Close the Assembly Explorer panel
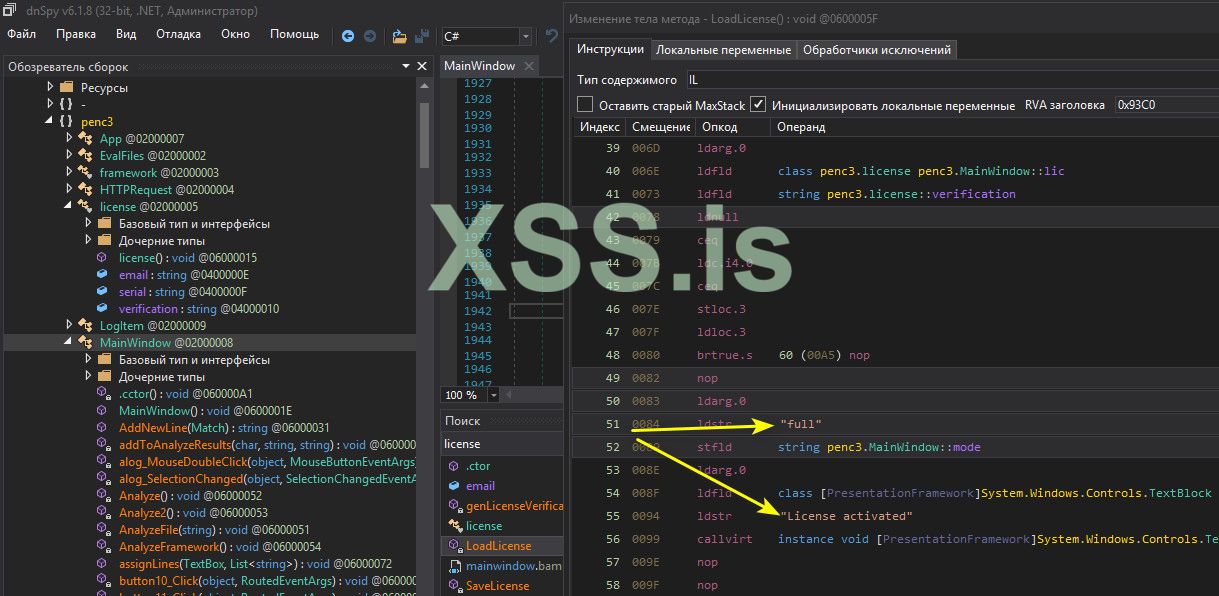This screenshot has width=1219, height=596. (x=422, y=66)
